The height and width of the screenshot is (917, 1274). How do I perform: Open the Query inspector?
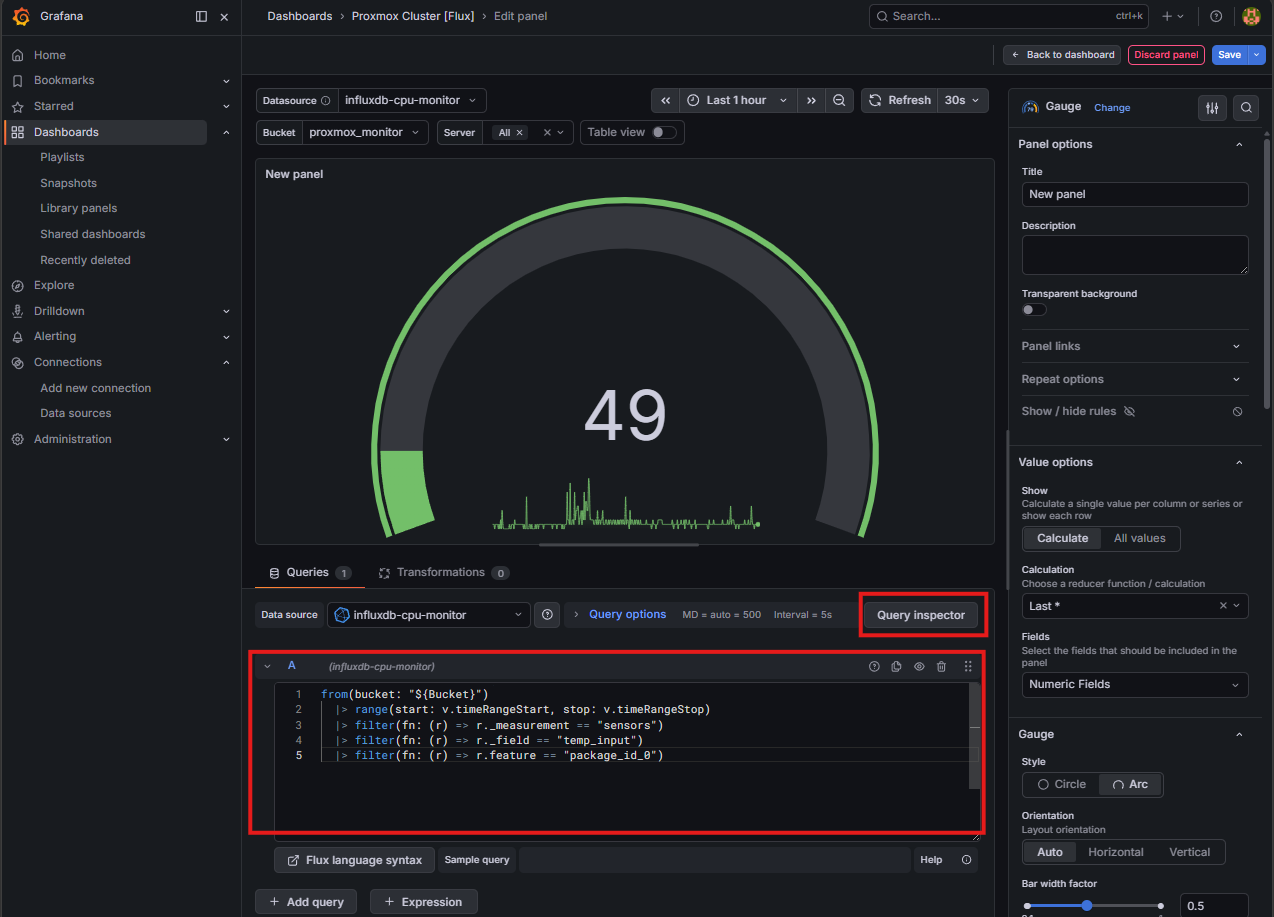pyautogui.click(x=921, y=615)
